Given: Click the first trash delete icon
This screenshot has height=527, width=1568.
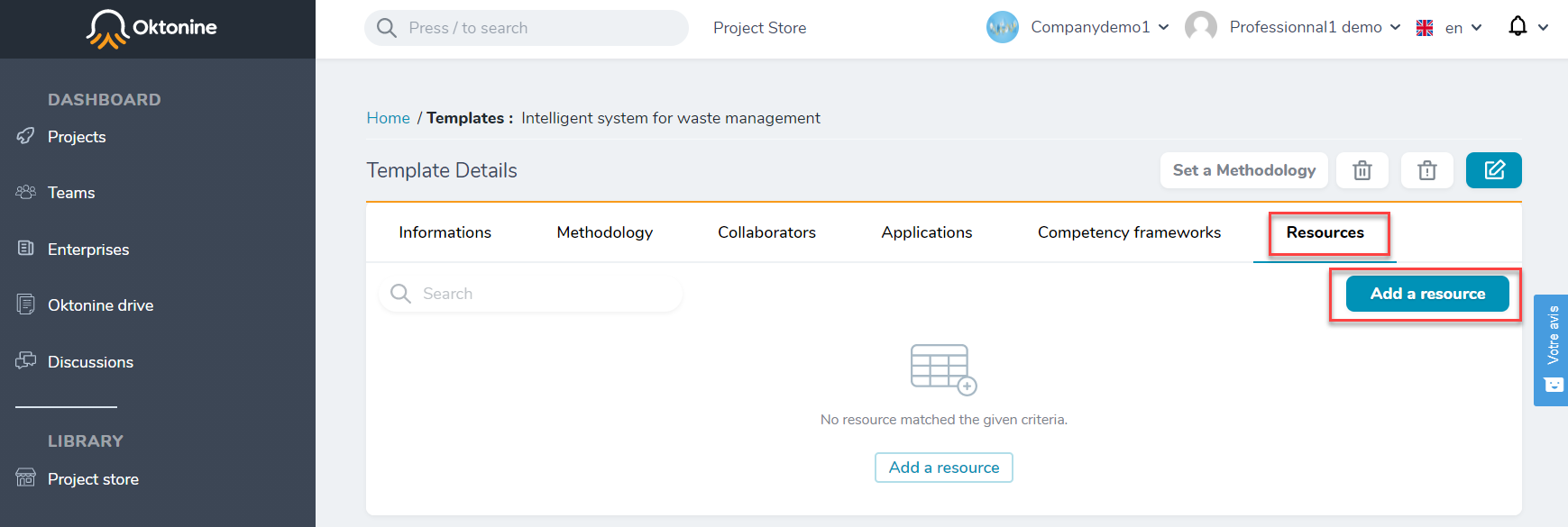Looking at the screenshot, I should tap(1362, 170).
